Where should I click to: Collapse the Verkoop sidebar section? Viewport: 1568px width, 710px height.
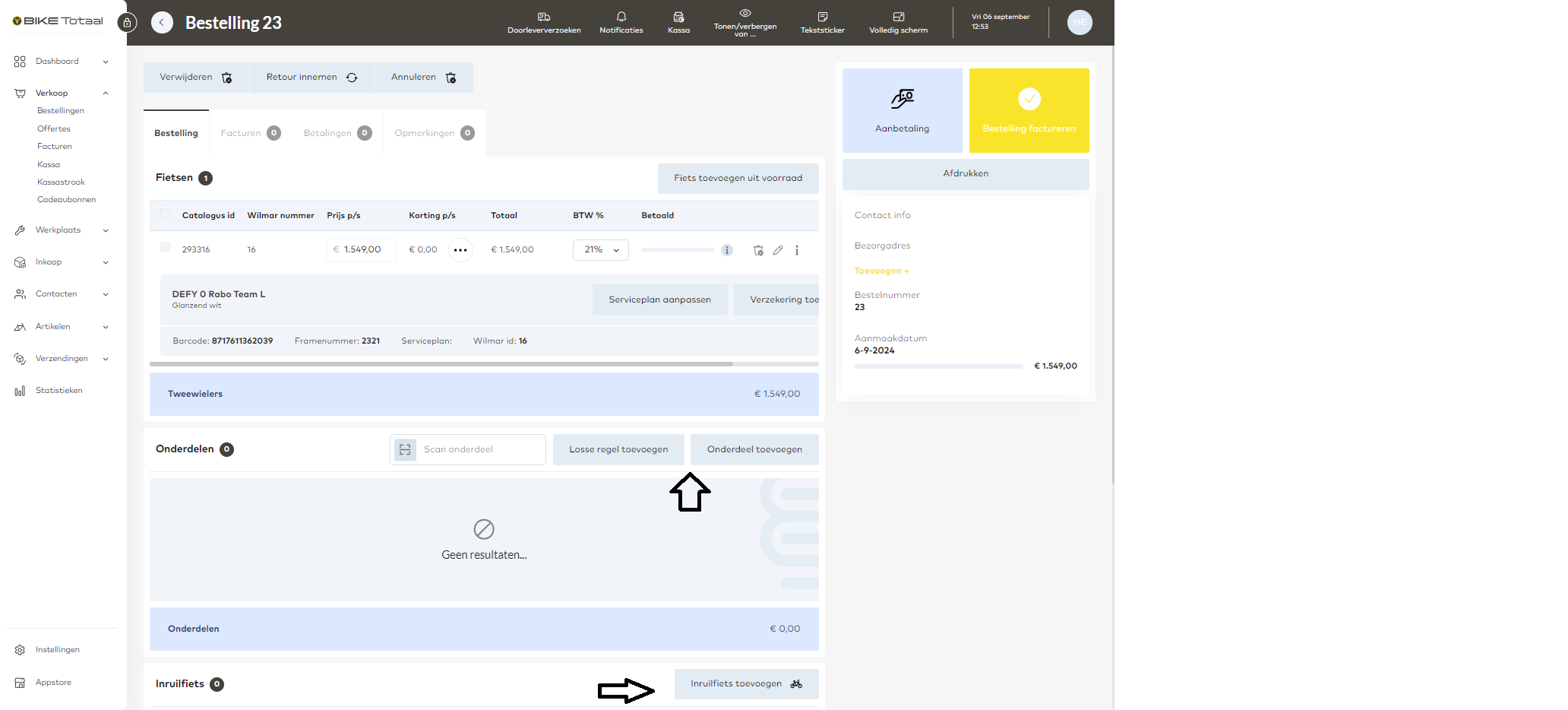tap(106, 94)
